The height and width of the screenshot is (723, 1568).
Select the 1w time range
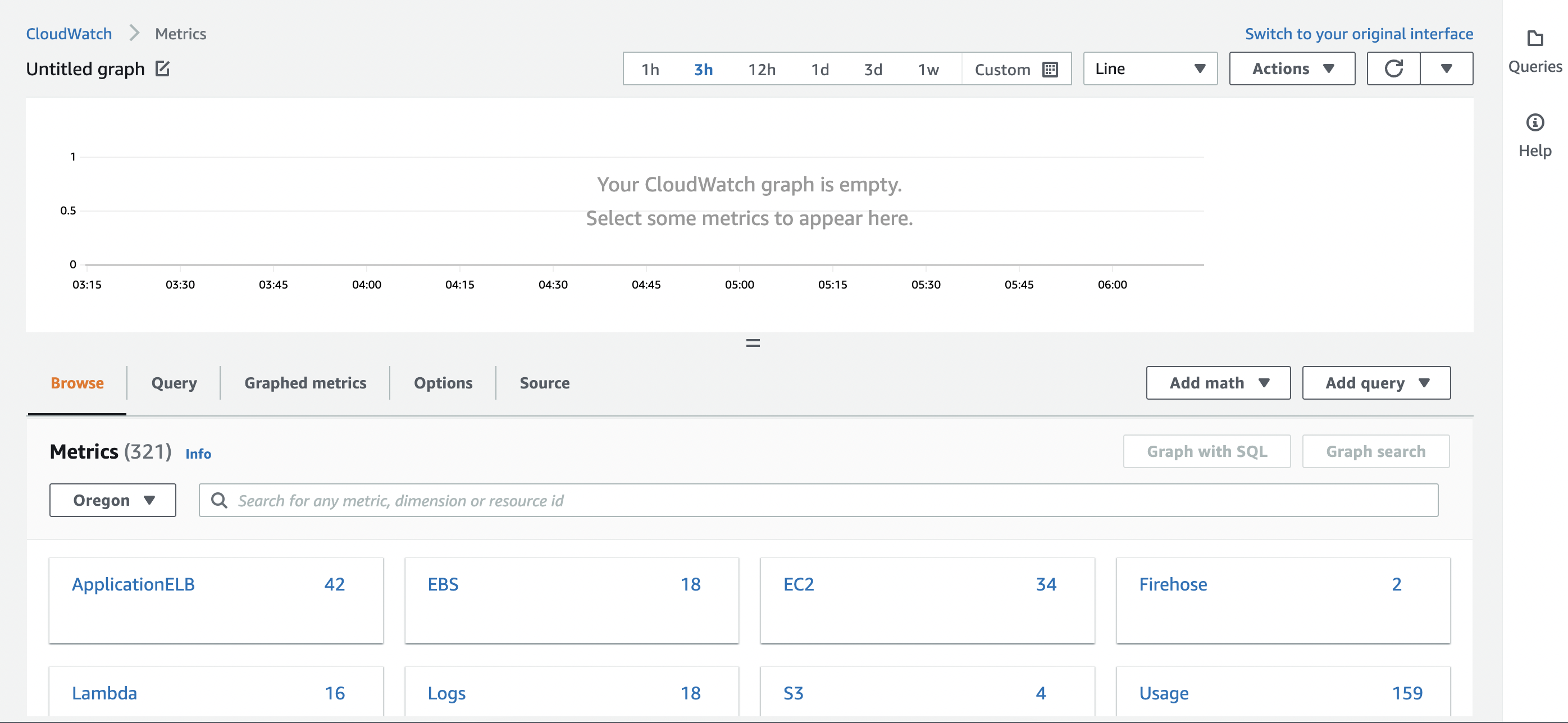(x=928, y=70)
